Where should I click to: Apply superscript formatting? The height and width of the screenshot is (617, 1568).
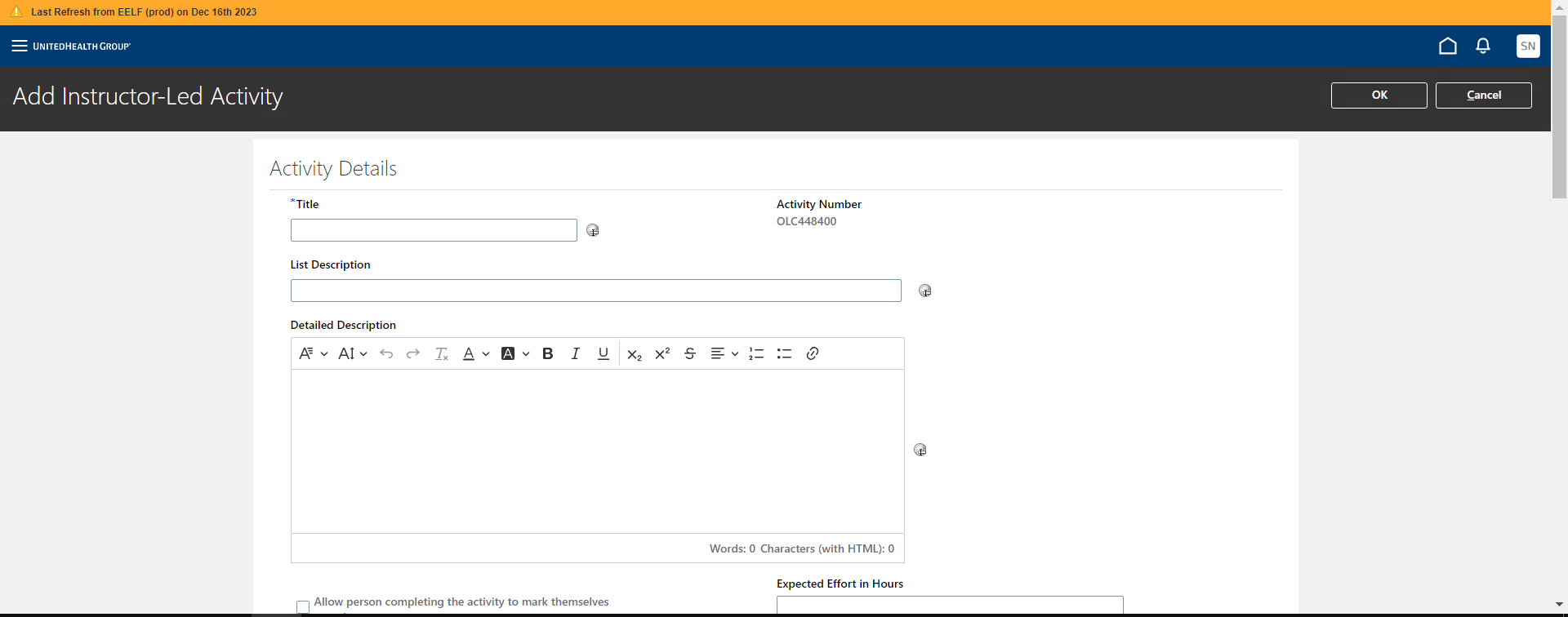662,353
